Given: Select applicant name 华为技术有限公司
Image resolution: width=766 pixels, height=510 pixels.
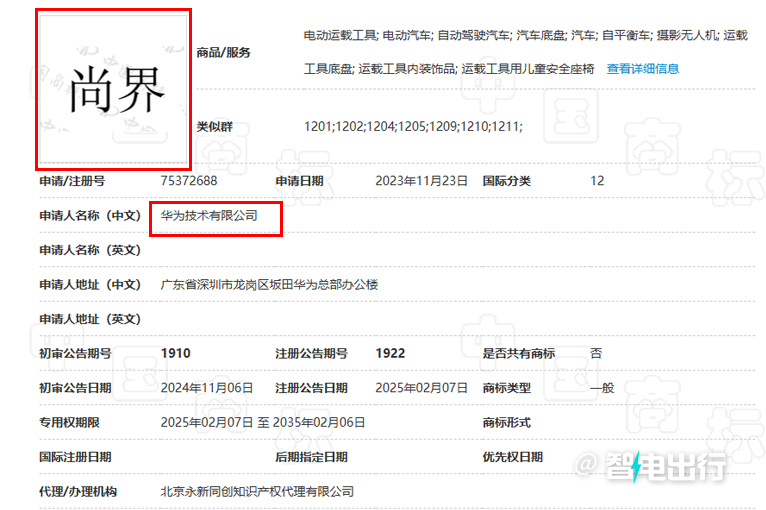Looking at the screenshot, I should (209, 215).
